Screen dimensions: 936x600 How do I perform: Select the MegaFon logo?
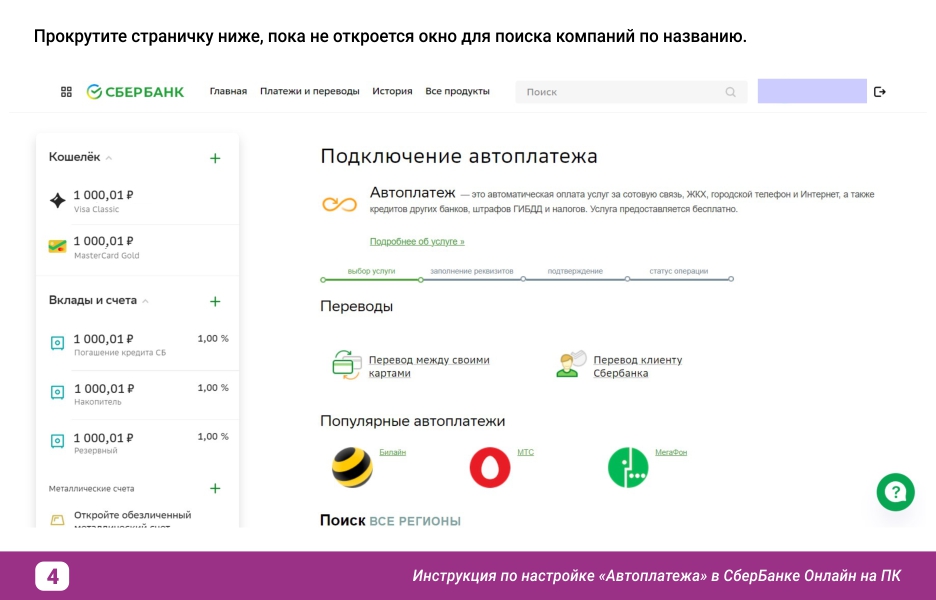coord(628,467)
